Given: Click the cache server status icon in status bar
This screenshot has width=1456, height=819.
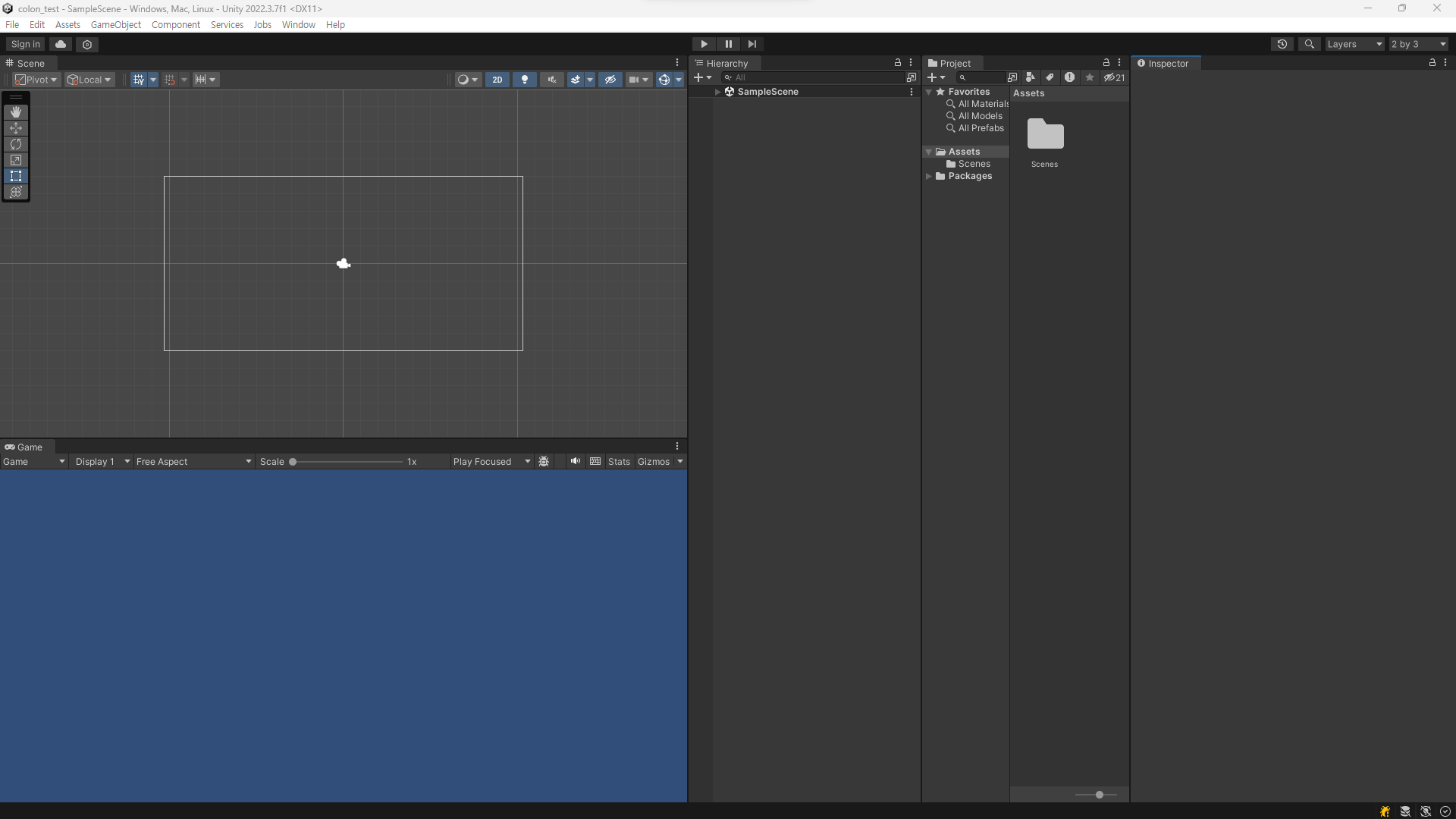Looking at the screenshot, I should (1405, 811).
